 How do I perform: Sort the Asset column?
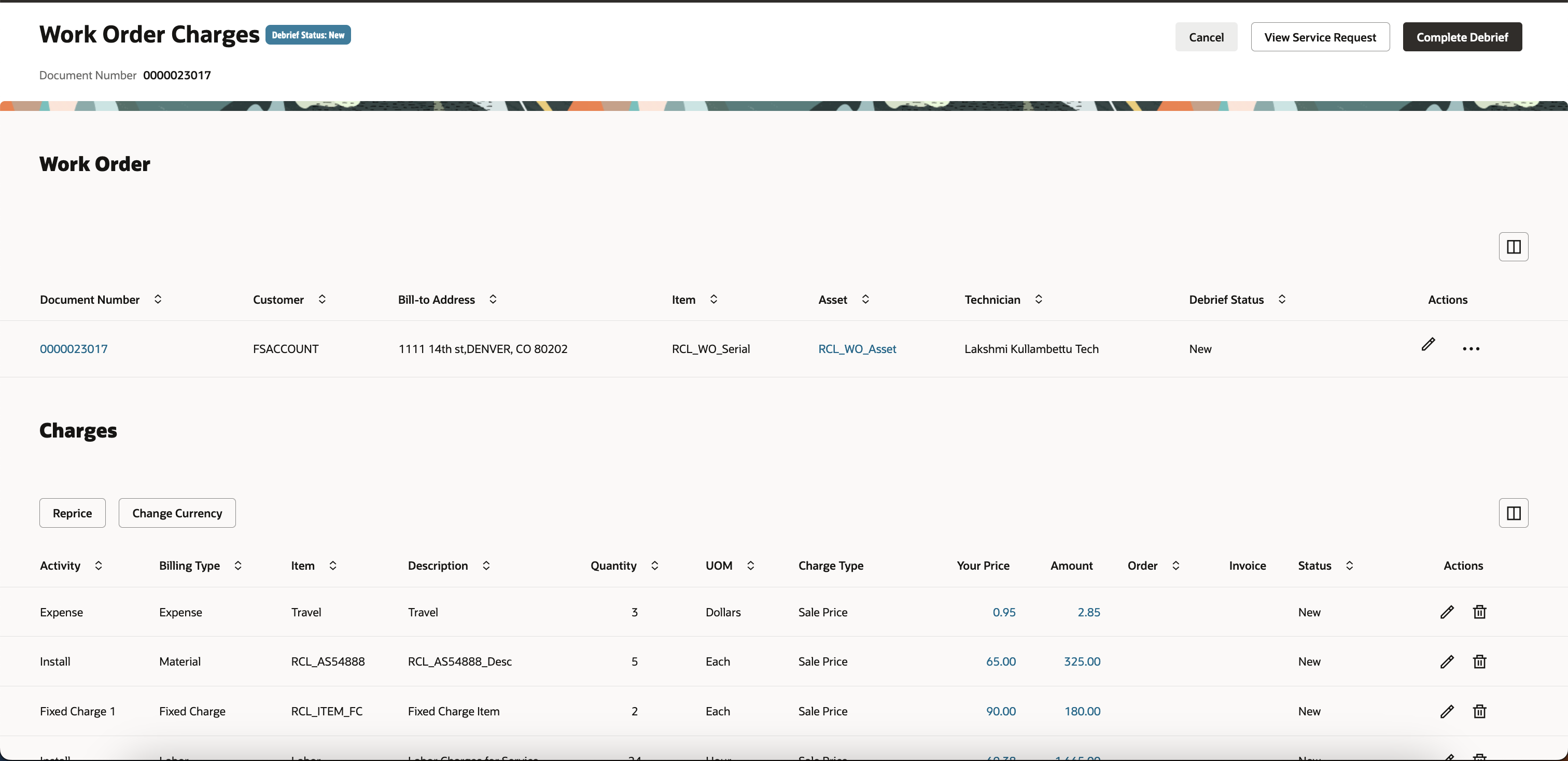[865, 299]
